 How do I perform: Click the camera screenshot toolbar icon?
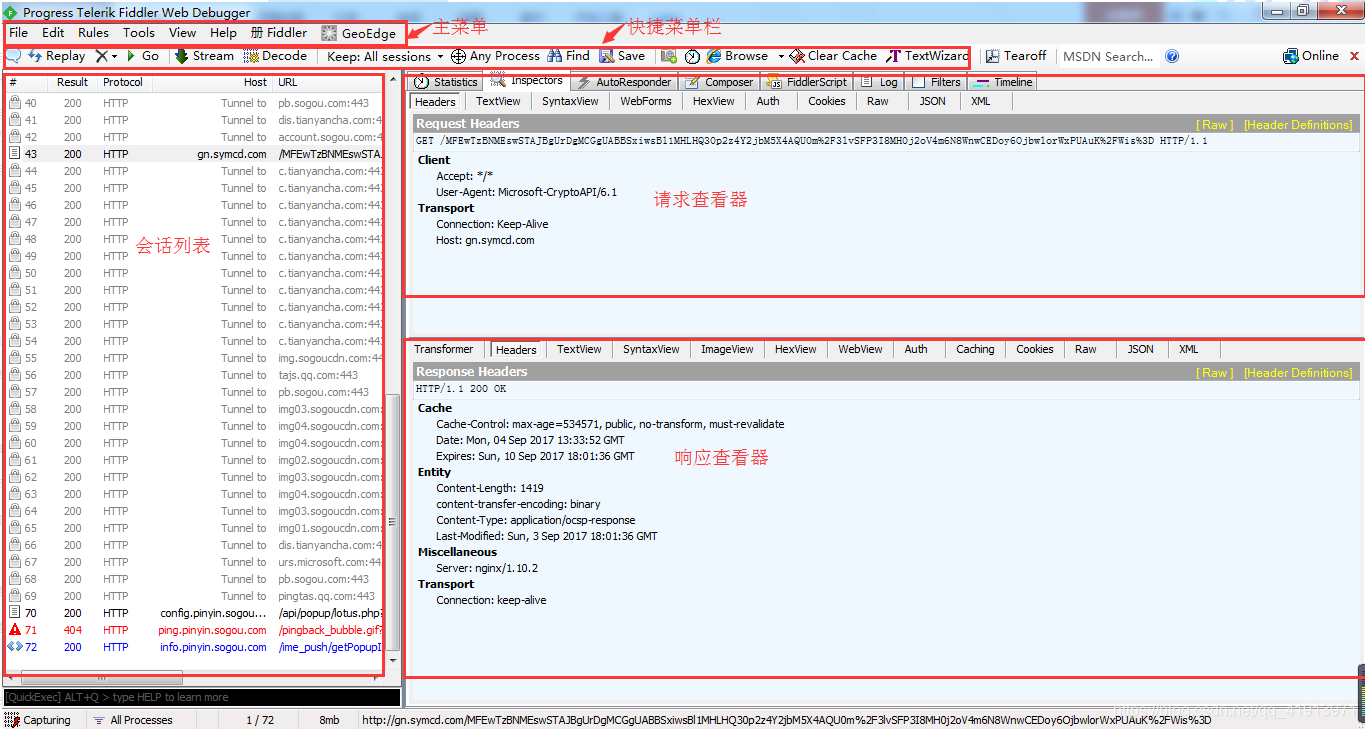point(669,57)
